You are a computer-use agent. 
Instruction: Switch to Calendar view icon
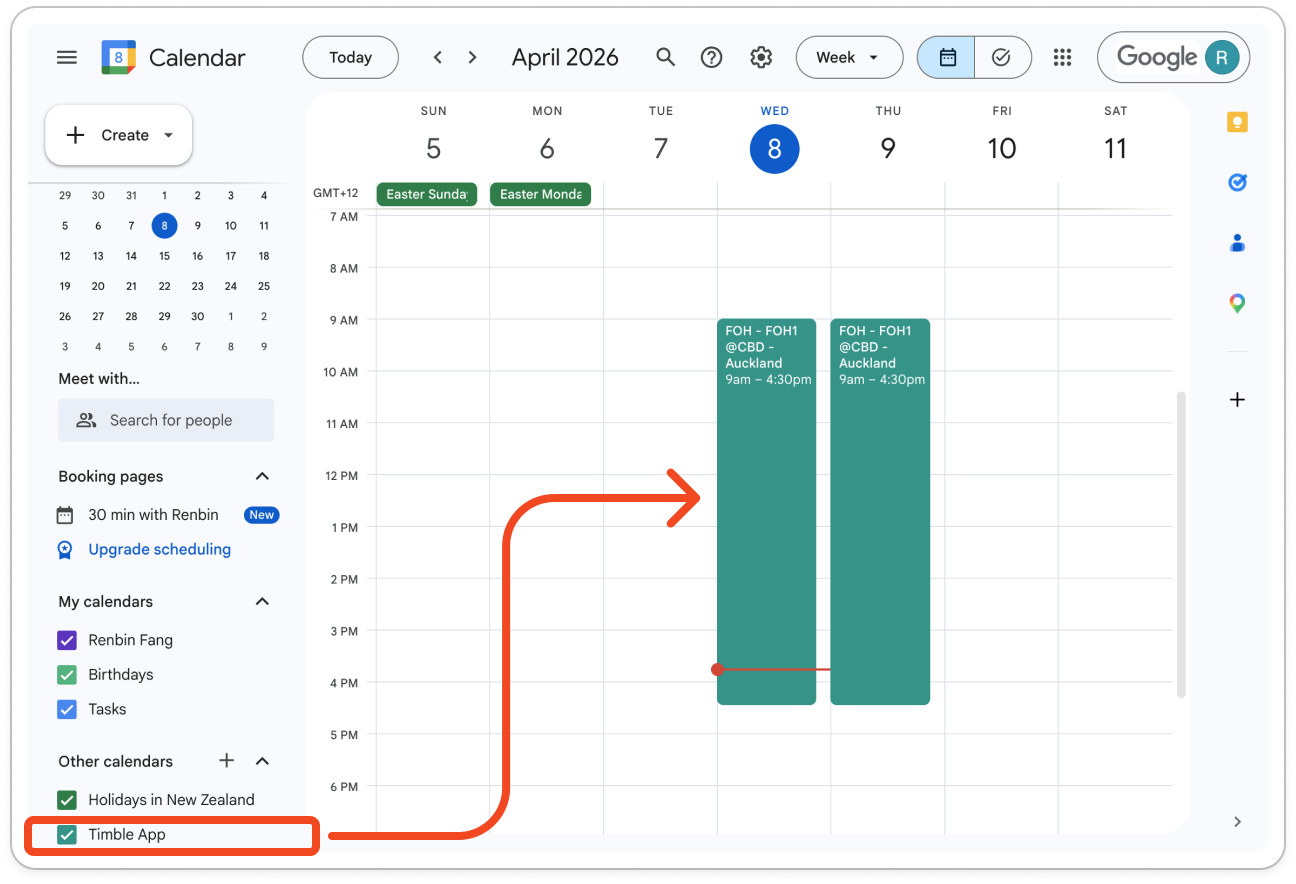tap(947, 57)
